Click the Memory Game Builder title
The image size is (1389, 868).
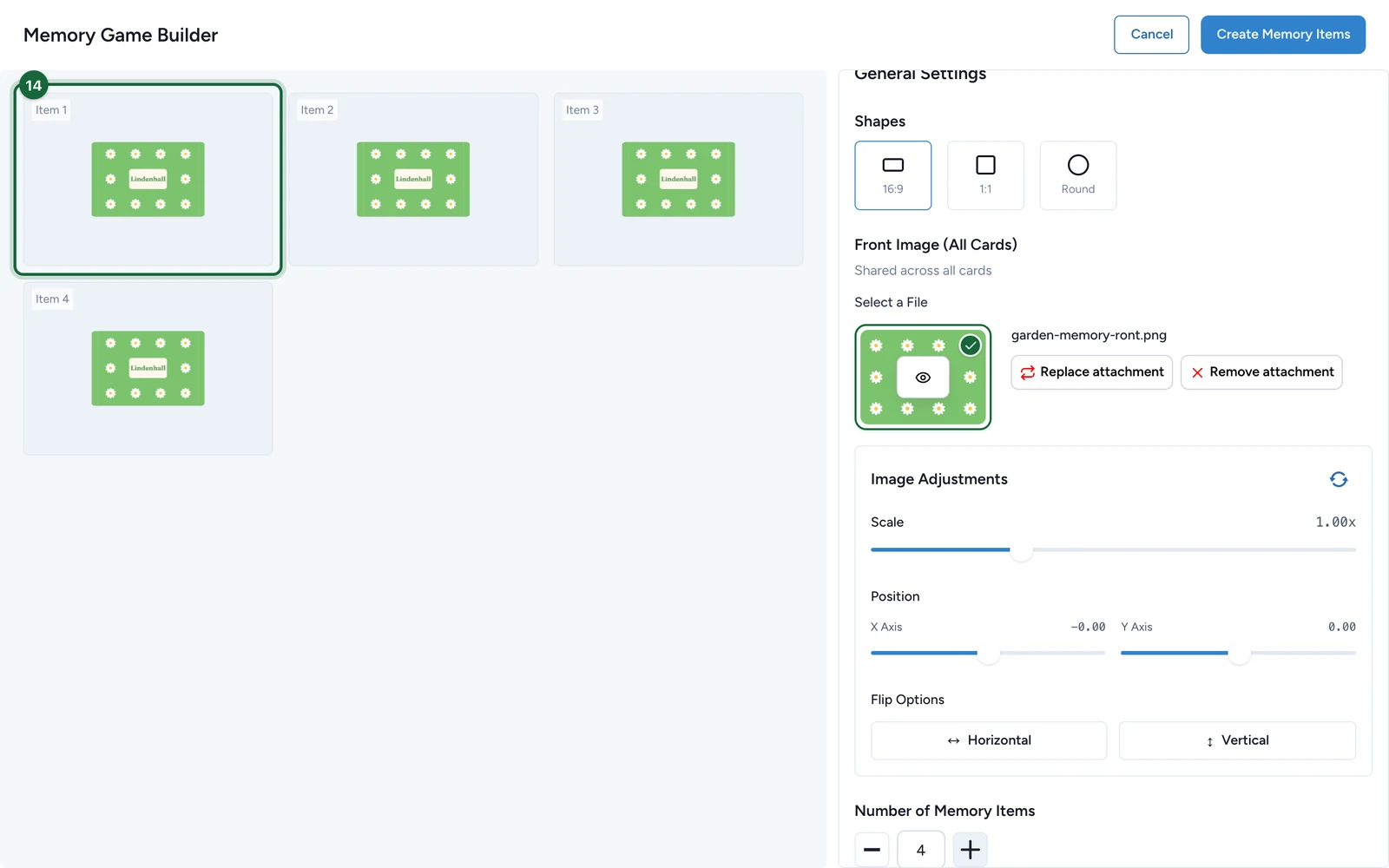[121, 36]
